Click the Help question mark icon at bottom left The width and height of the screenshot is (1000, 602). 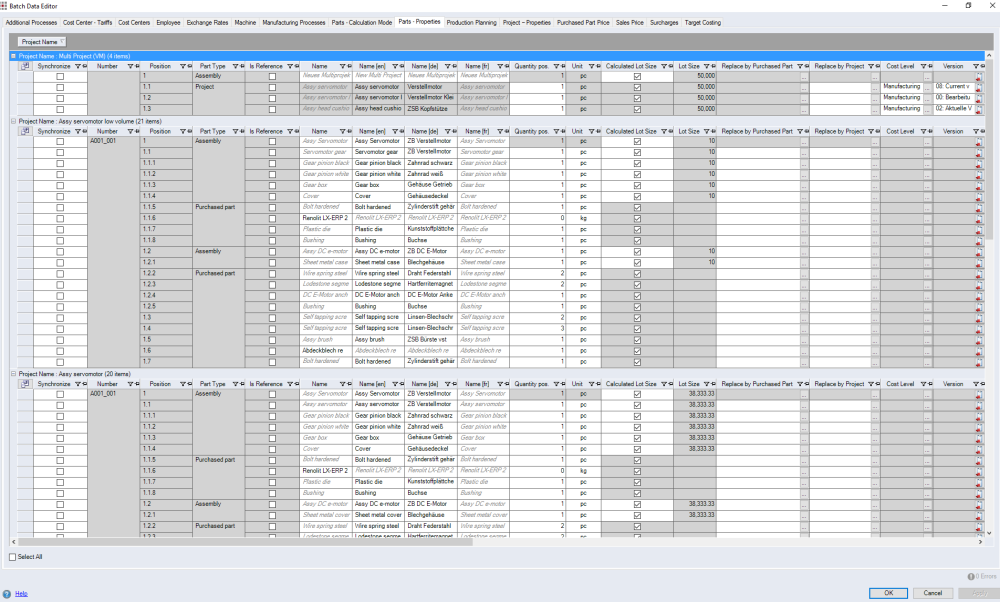tap(8, 594)
